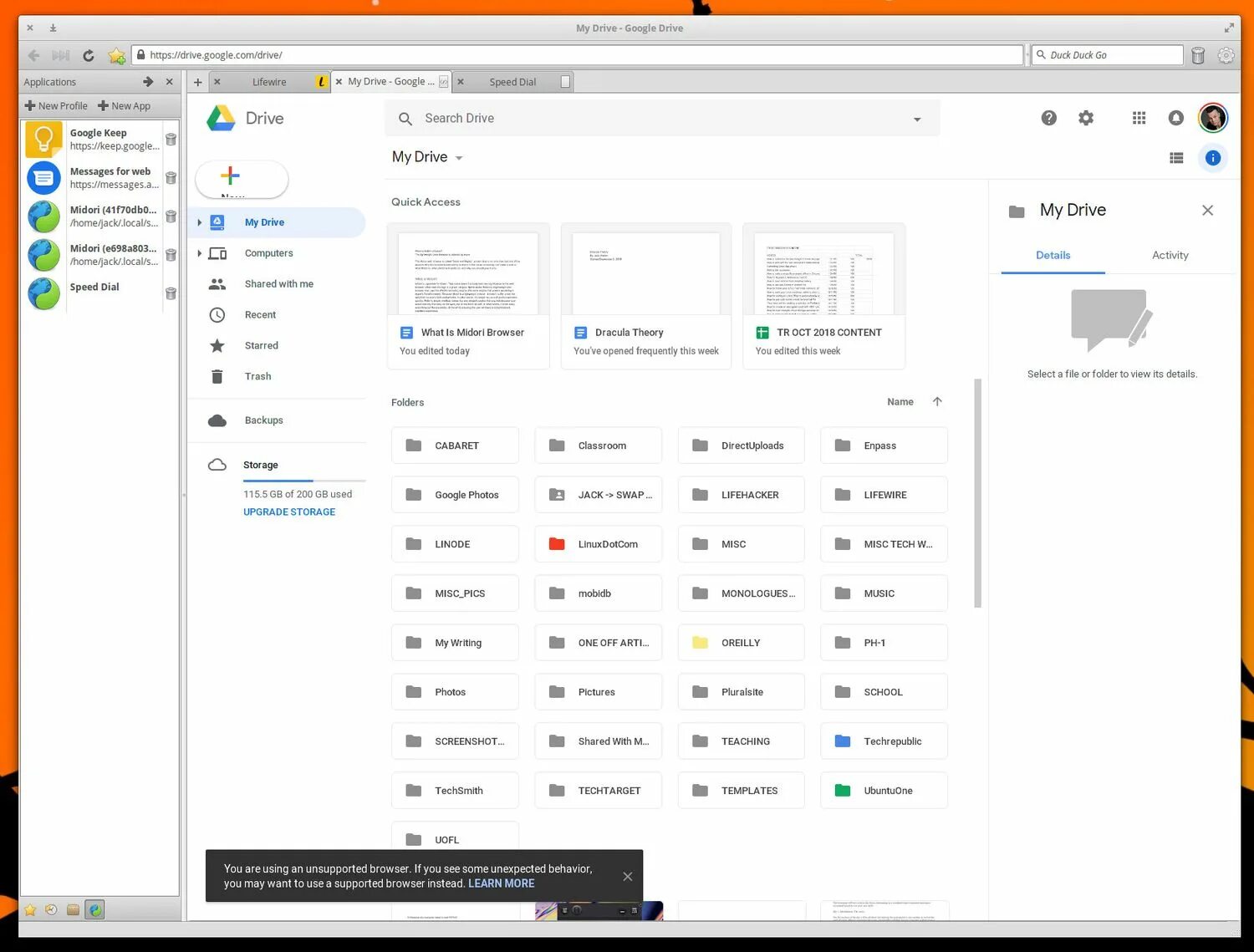The image size is (1254, 952).
Task: Click Storage in sidebar
Action: click(x=260, y=465)
